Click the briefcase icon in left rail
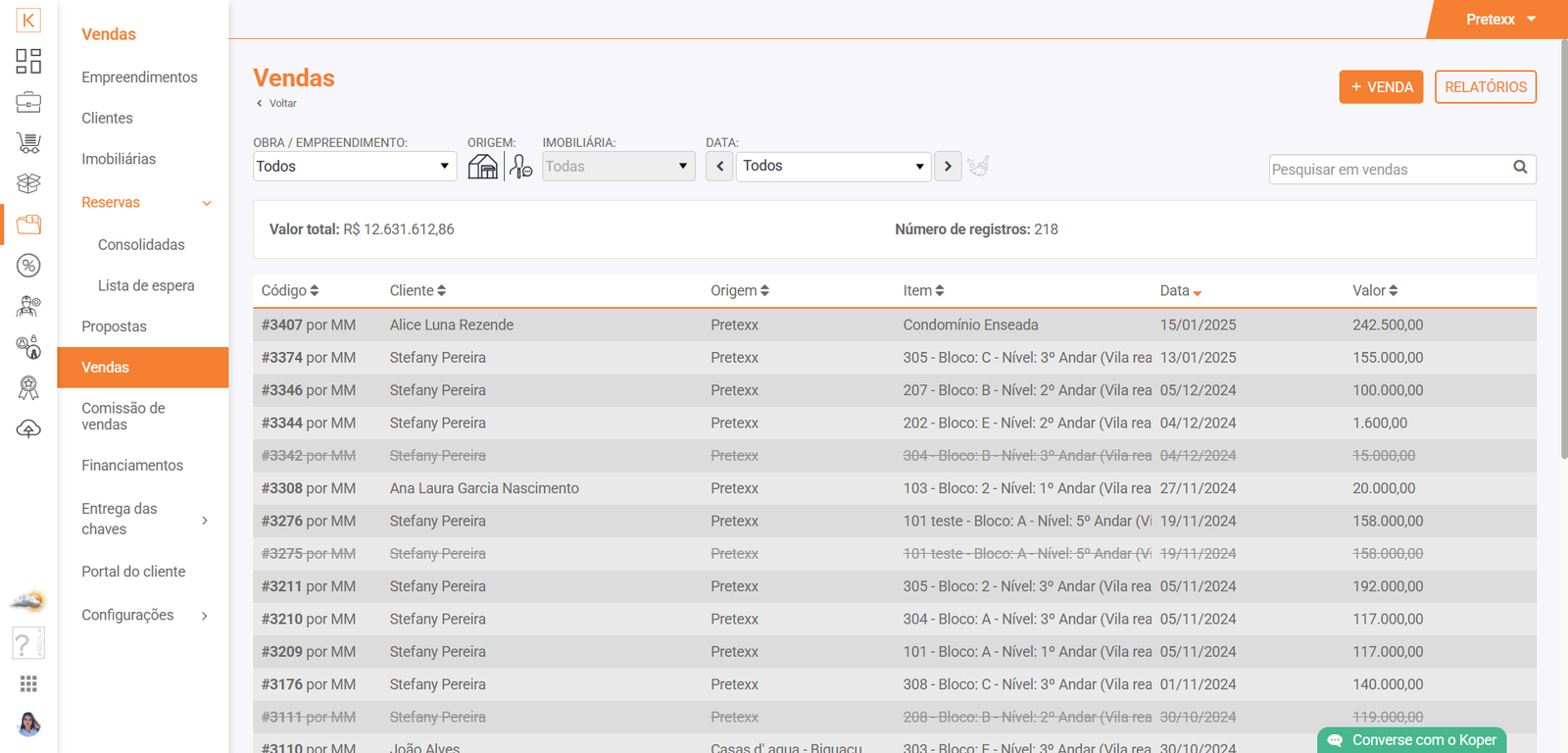The height and width of the screenshot is (753, 1568). (28, 102)
